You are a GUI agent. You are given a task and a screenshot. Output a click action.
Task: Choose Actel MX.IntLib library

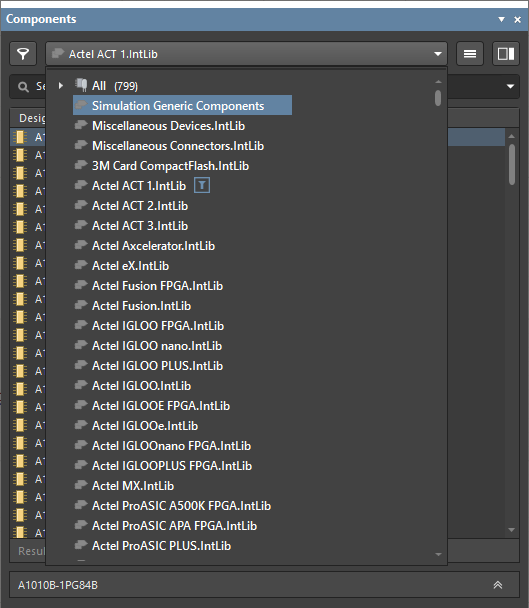tap(133, 486)
